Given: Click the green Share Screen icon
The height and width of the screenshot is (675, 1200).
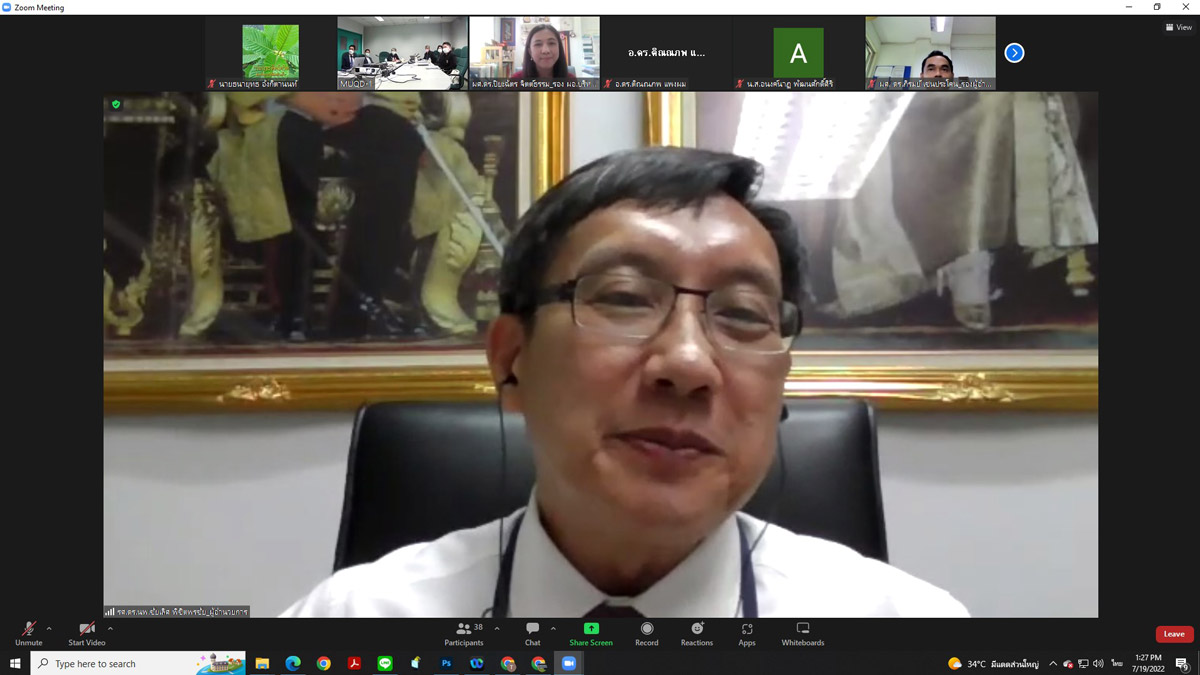Looking at the screenshot, I should (x=591, y=629).
